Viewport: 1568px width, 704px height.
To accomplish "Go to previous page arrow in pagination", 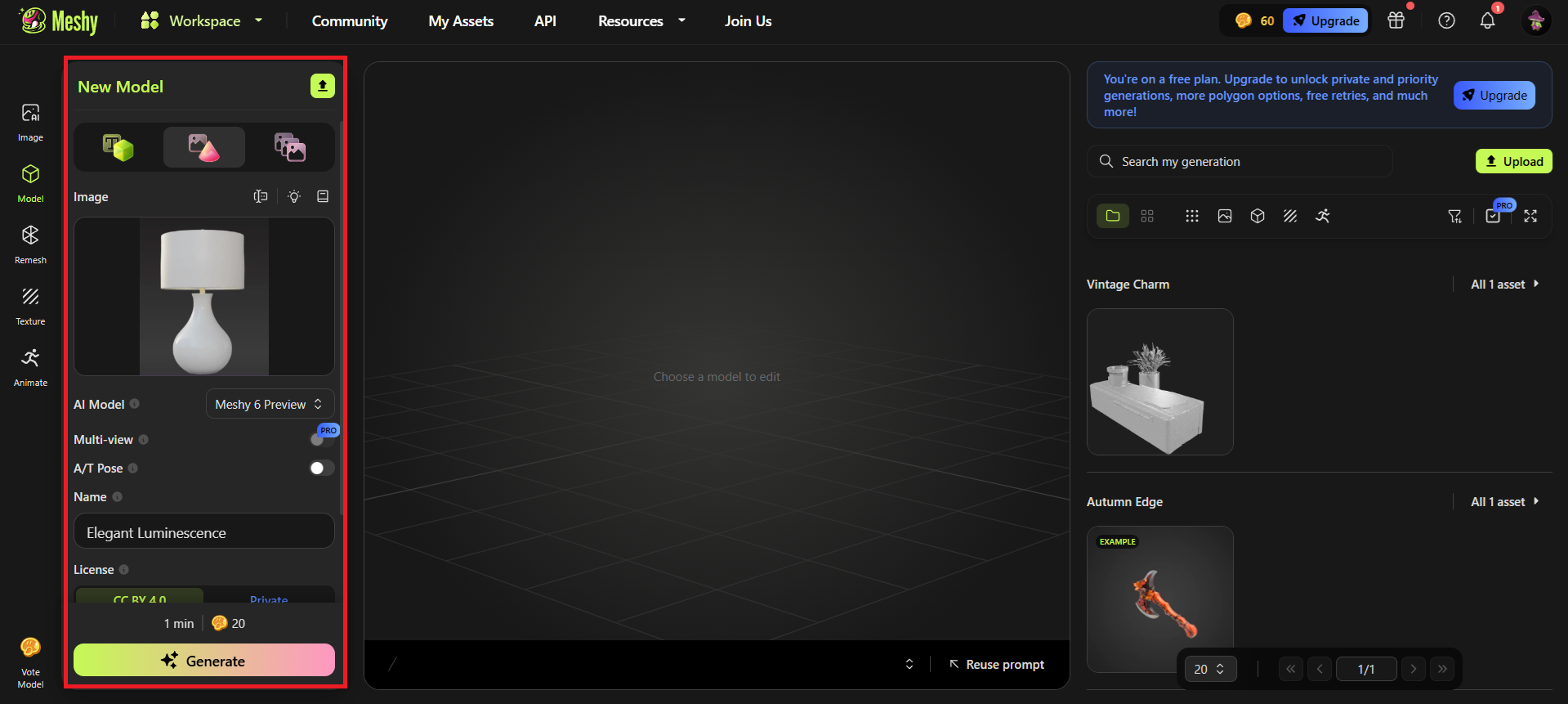I will (1320, 669).
